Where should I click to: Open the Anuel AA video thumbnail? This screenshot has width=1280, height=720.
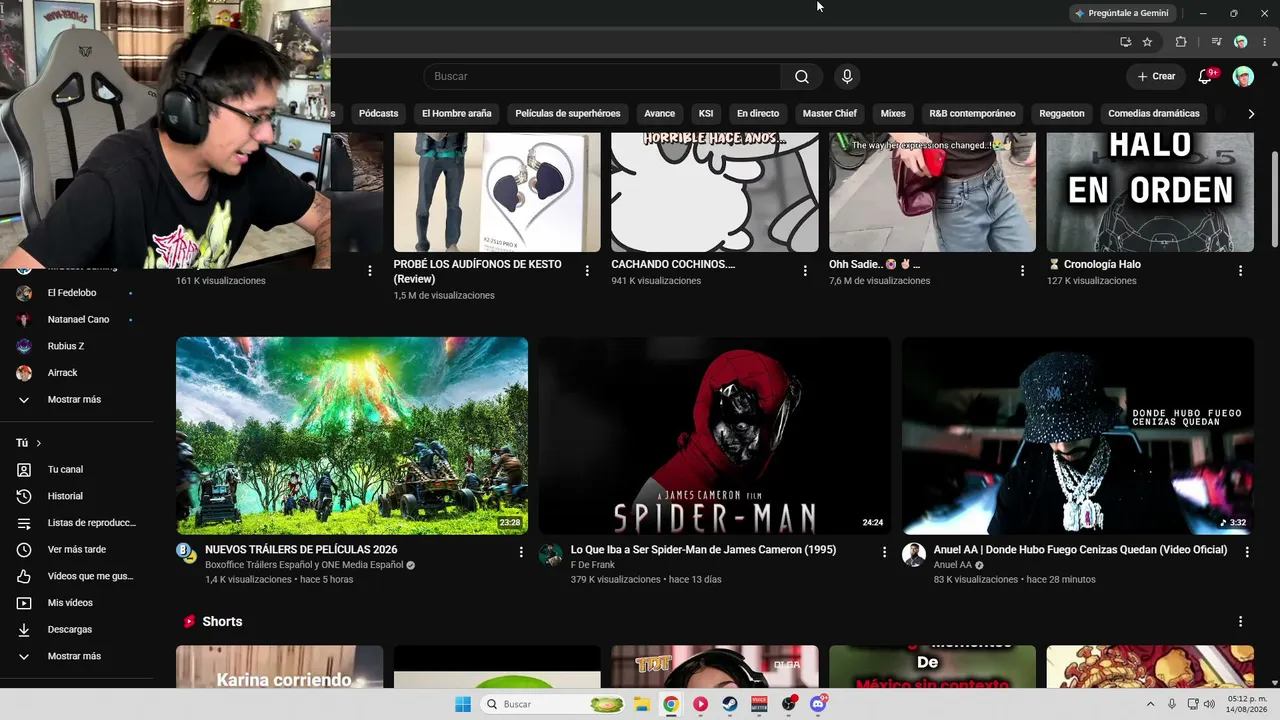1078,436
